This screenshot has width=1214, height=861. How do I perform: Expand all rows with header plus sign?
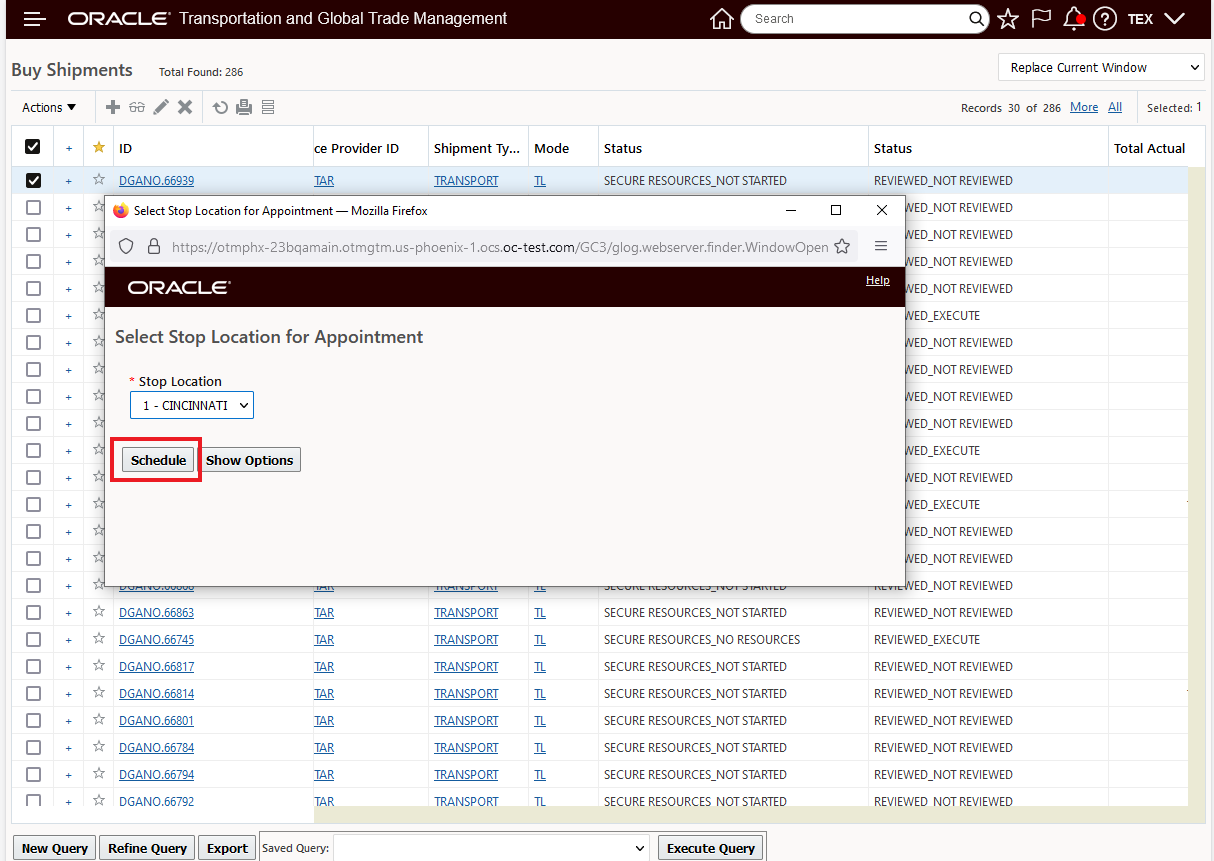(x=69, y=148)
